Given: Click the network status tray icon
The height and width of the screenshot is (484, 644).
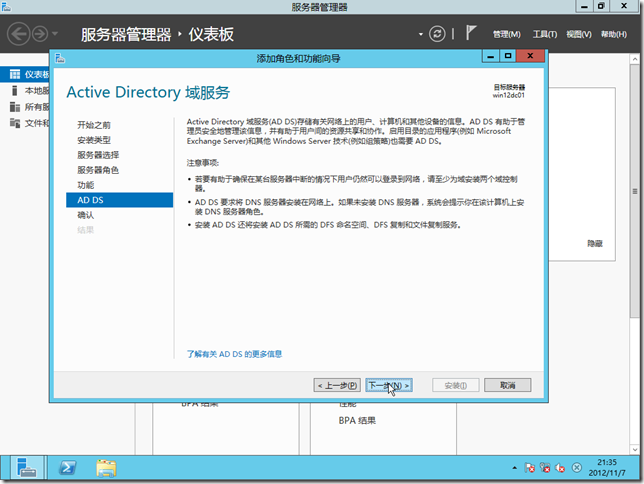Looking at the screenshot, I should (x=545, y=468).
